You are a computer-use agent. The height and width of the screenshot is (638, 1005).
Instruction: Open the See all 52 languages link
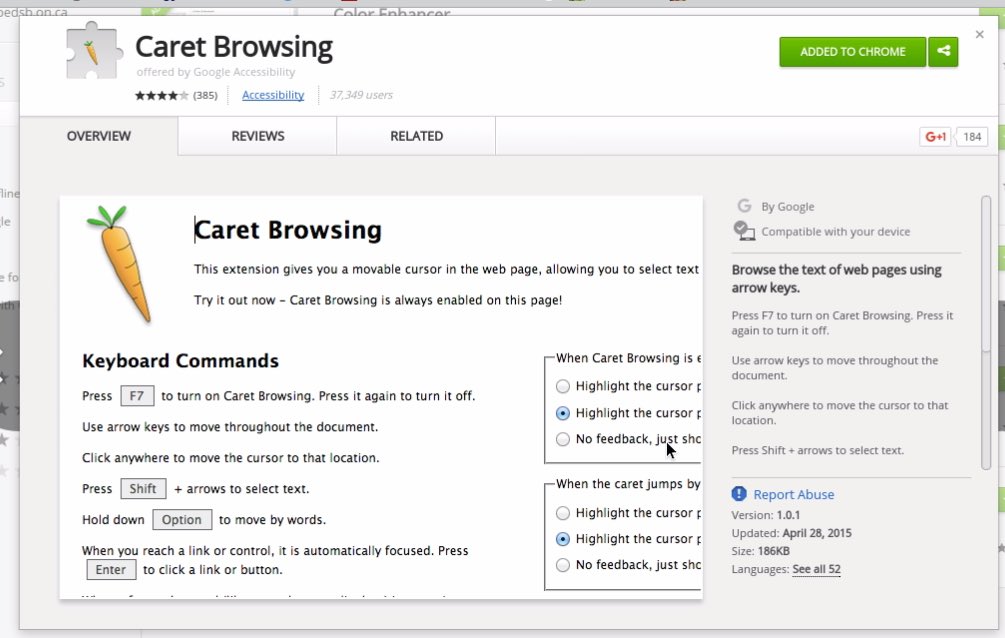click(x=816, y=569)
